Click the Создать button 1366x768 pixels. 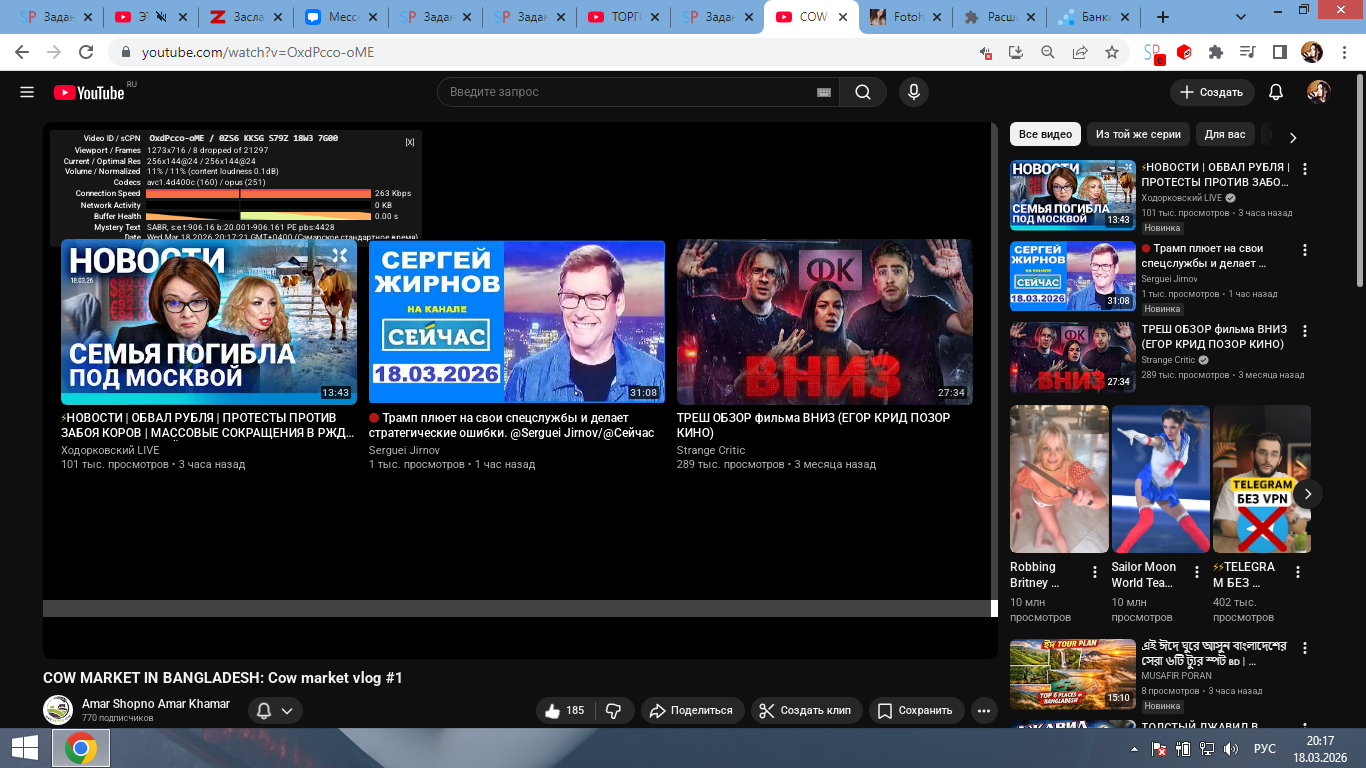pos(1211,92)
